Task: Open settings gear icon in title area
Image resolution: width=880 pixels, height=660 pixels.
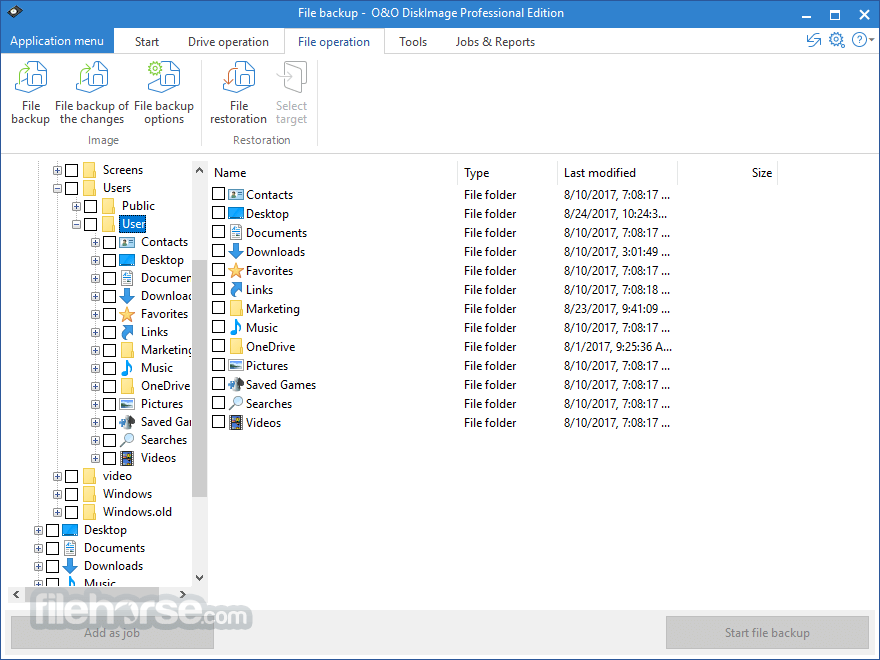Action: (x=837, y=40)
